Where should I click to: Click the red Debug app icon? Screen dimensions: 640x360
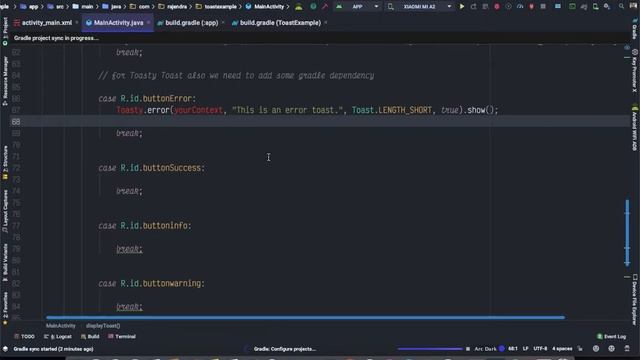pos(497,7)
